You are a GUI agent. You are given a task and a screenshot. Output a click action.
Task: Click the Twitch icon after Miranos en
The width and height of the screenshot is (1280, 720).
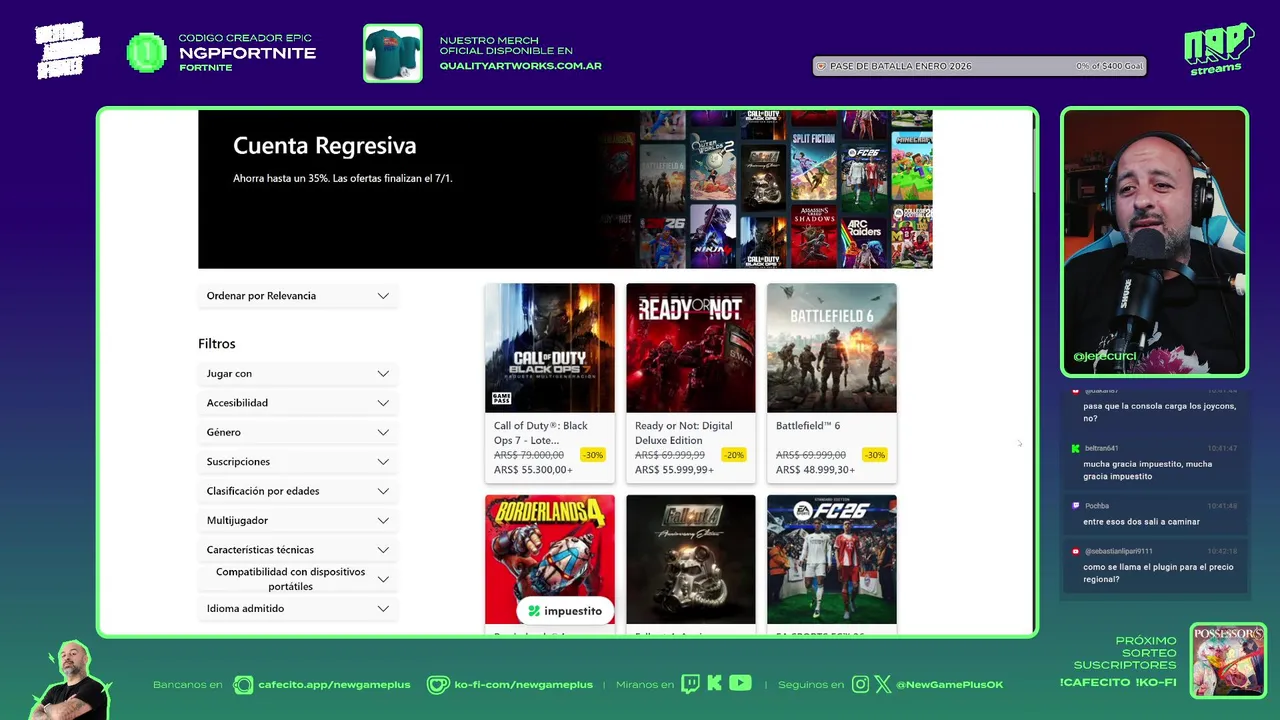(690, 684)
